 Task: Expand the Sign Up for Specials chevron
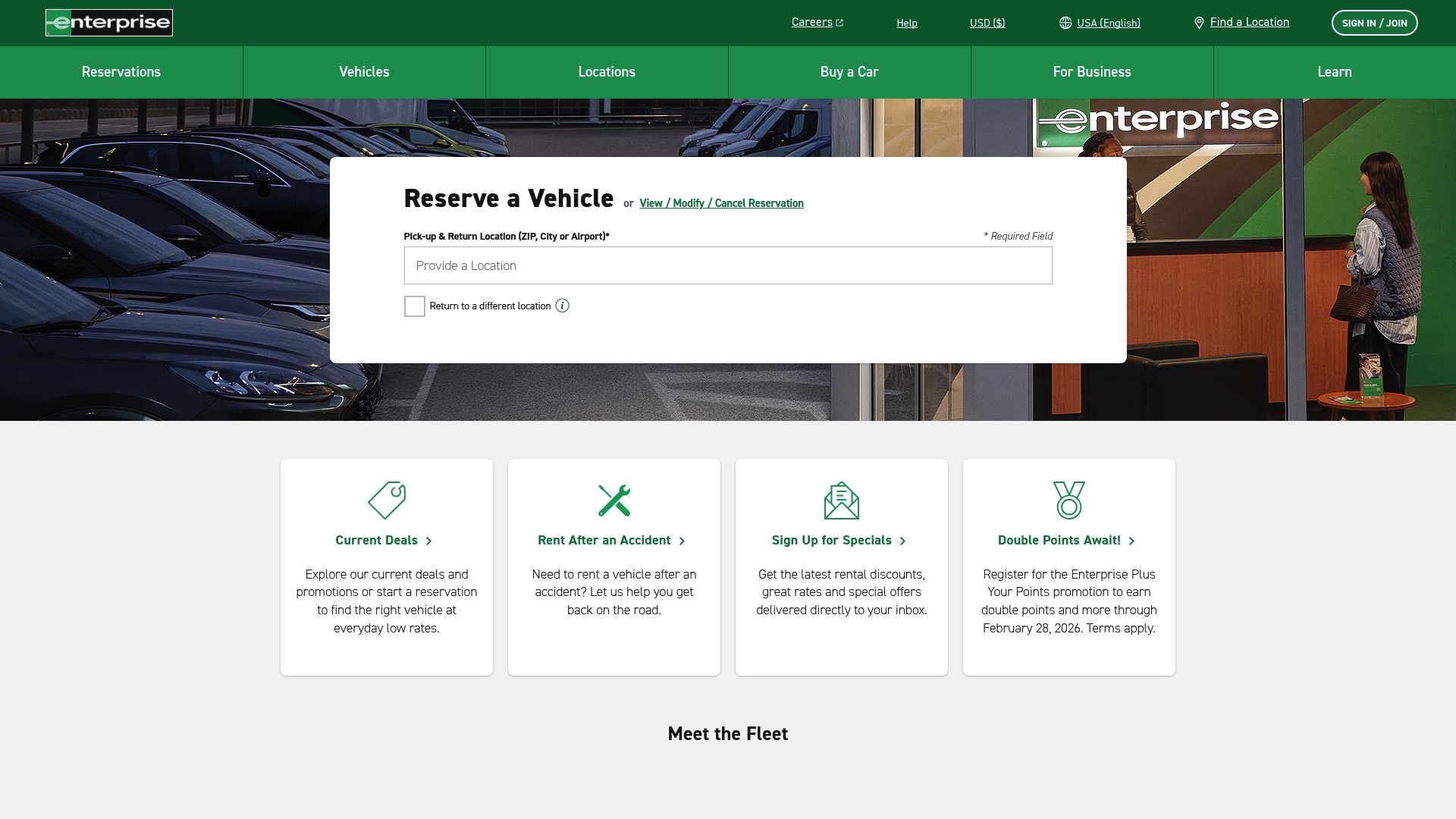tap(903, 541)
